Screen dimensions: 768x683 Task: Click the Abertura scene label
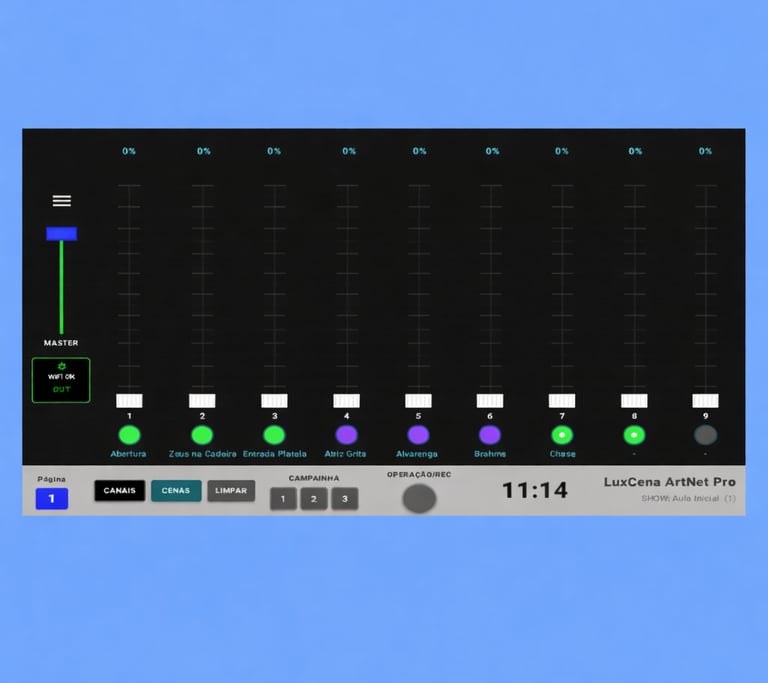(x=128, y=454)
